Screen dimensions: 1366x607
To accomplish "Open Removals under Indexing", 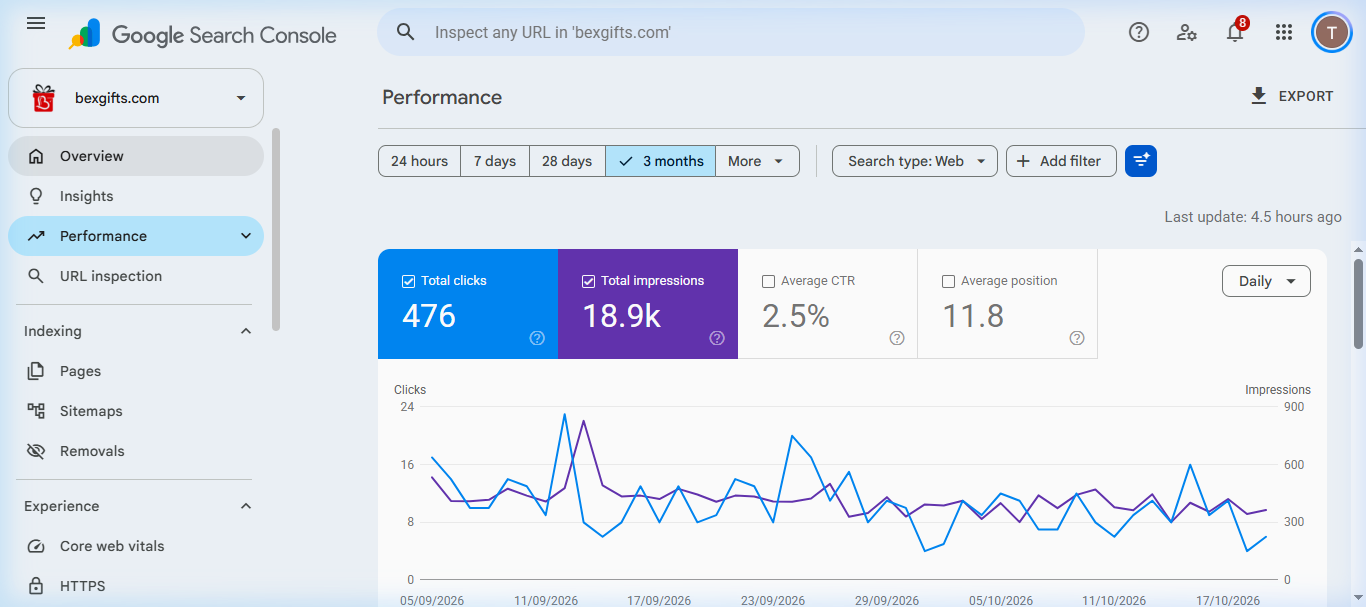I will [136, 451].
